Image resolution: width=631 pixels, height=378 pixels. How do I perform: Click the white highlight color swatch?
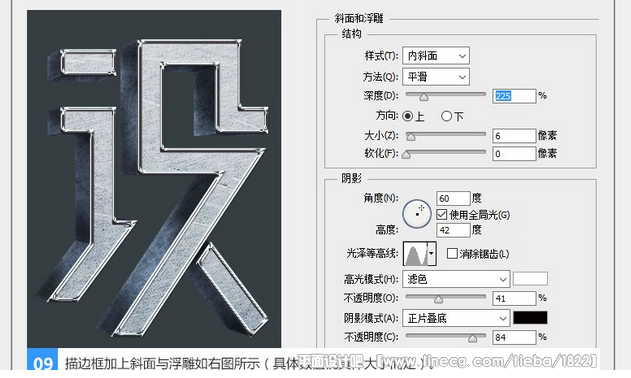530,279
